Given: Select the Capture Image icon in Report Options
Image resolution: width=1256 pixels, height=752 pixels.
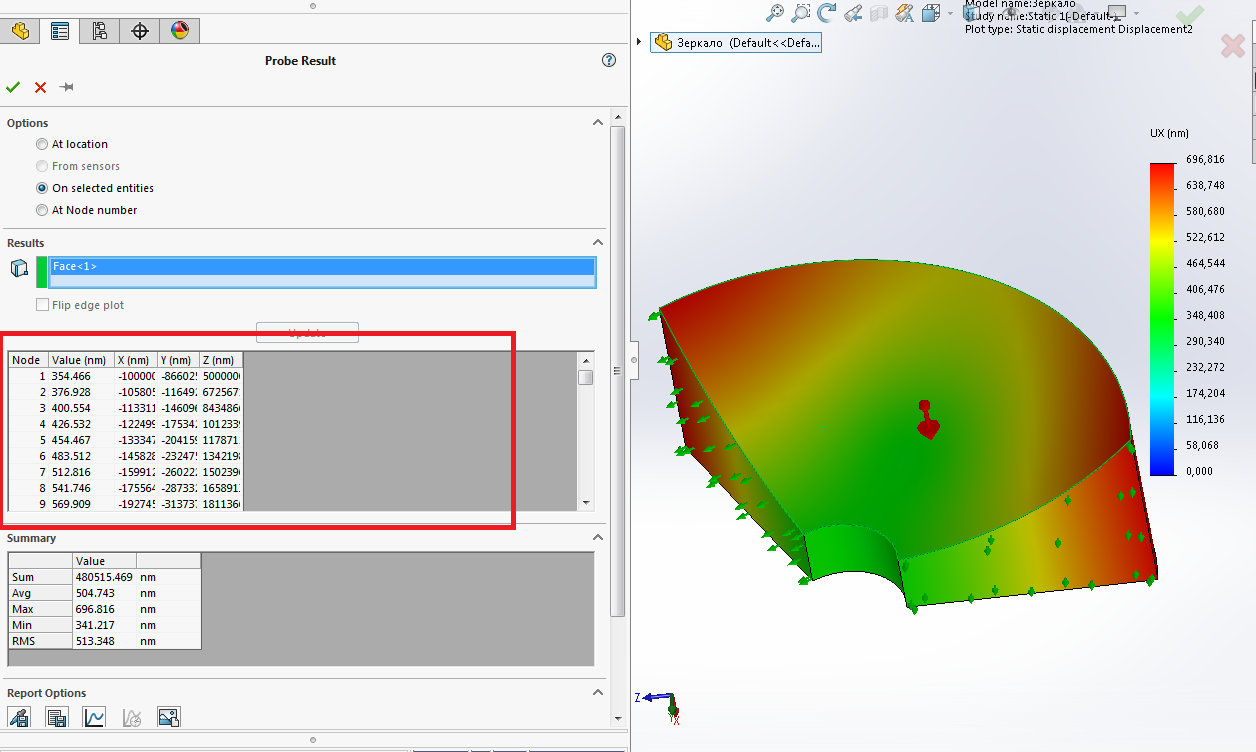Looking at the screenshot, I should tap(168, 717).
